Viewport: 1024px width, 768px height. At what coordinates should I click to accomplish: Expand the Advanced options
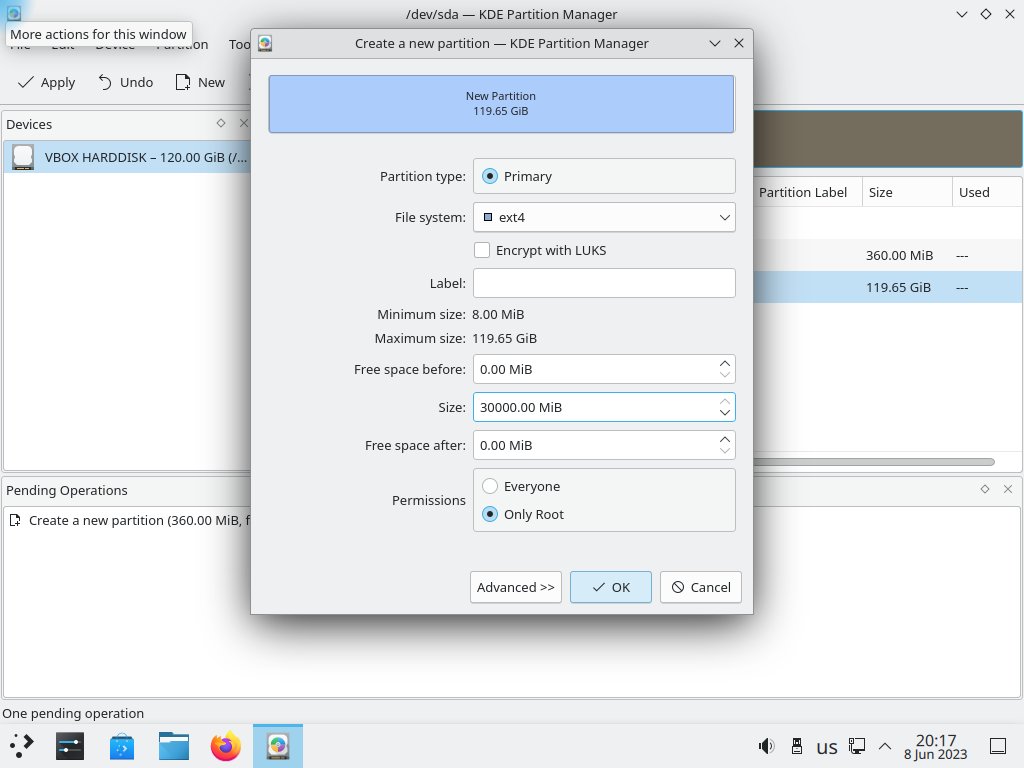516,587
